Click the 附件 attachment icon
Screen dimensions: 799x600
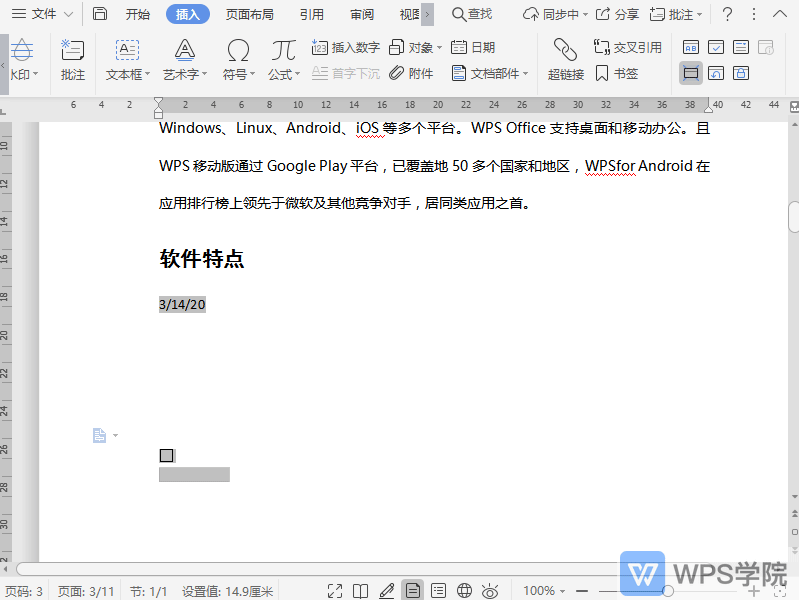[411, 73]
